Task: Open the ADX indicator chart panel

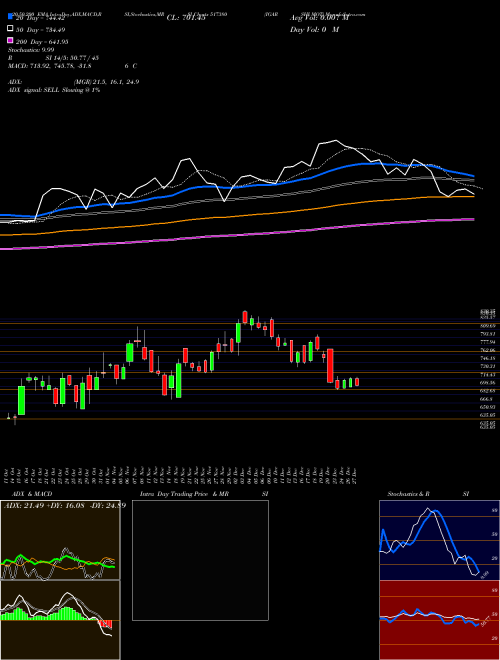Action: 60,540
